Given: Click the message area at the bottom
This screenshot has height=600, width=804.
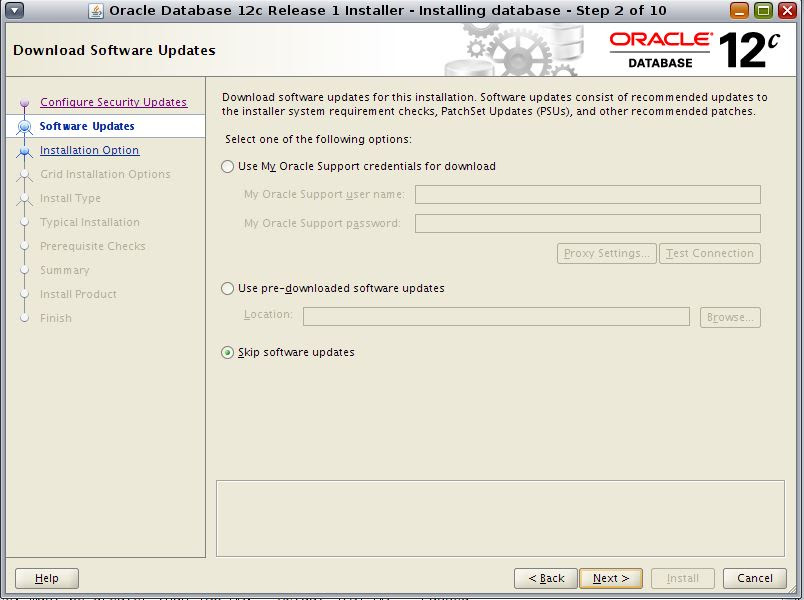Looking at the screenshot, I should pyautogui.click(x=500, y=518).
